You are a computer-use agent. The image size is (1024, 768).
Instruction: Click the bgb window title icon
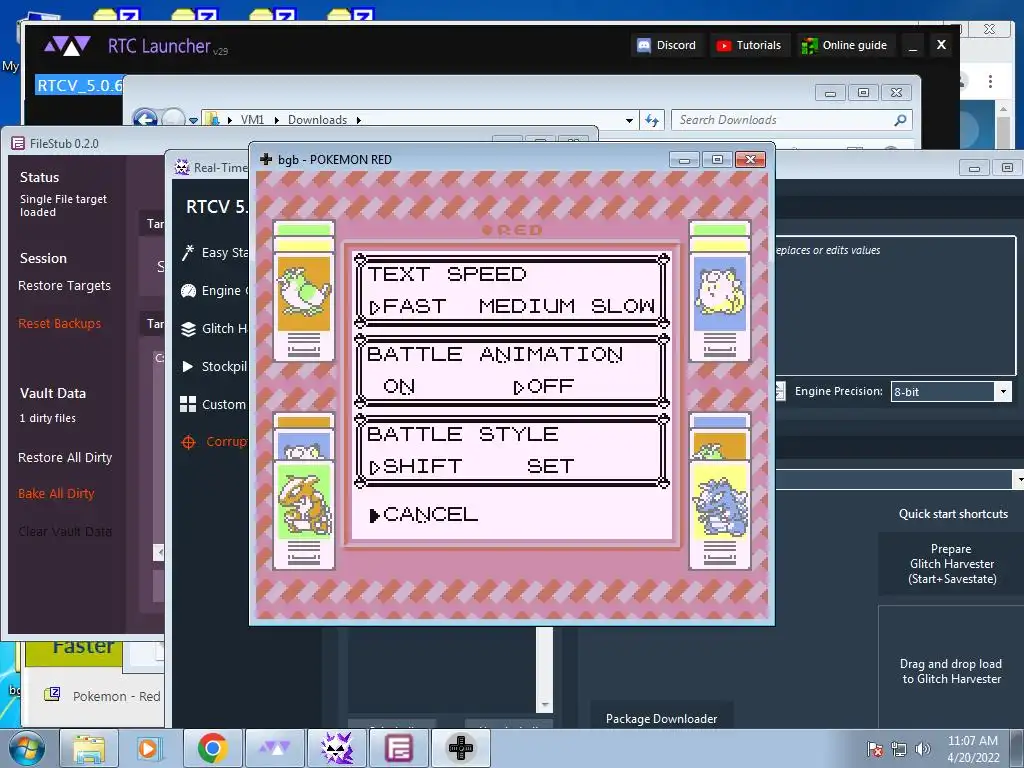[x=266, y=159]
